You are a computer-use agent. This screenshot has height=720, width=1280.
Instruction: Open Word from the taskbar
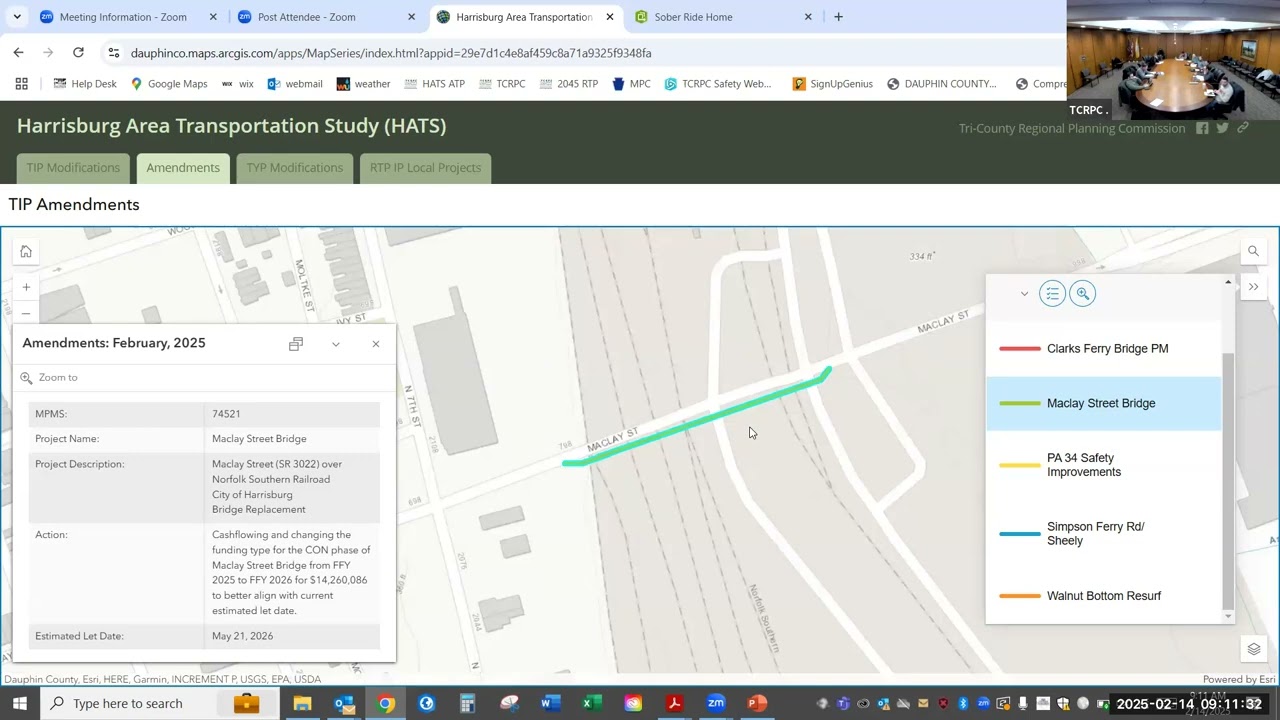(550, 703)
